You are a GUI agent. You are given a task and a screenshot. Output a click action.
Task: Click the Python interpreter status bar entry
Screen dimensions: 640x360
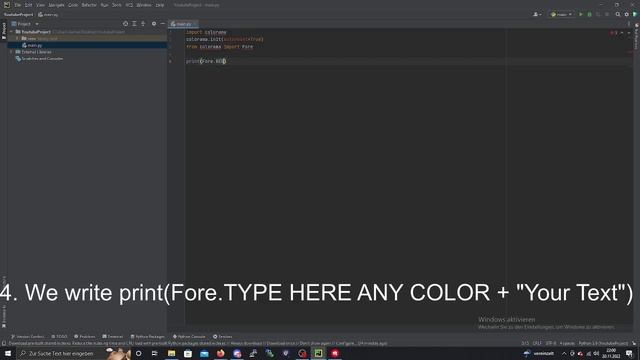[x=603, y=344]
